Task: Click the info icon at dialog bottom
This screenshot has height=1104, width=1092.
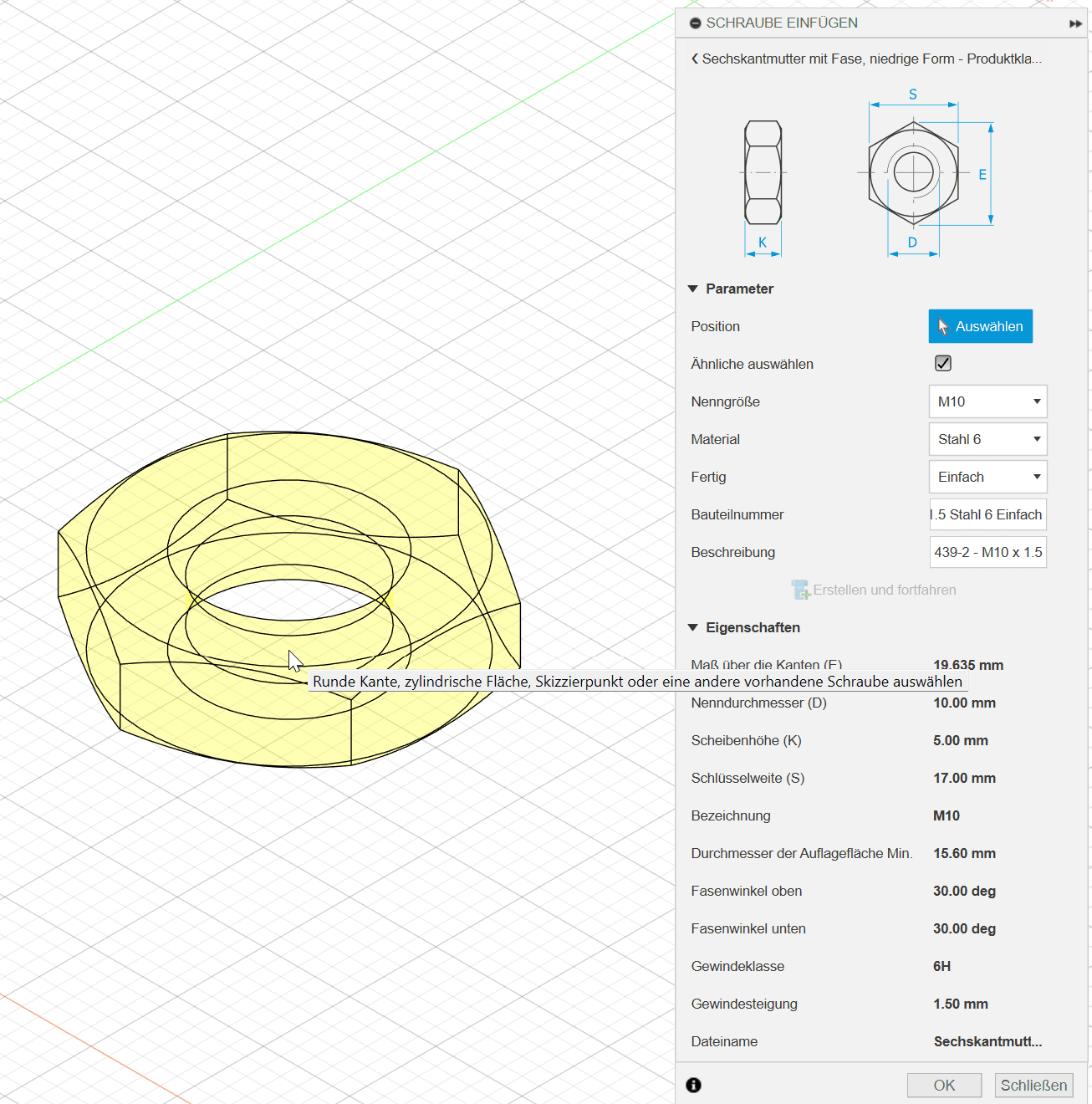Action: [x=693, y=1085]
